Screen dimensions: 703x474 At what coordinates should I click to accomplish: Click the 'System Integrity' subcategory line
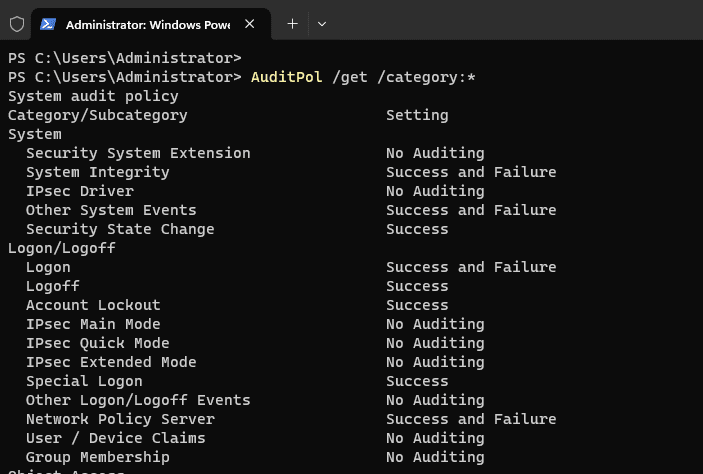pos(97,172)
